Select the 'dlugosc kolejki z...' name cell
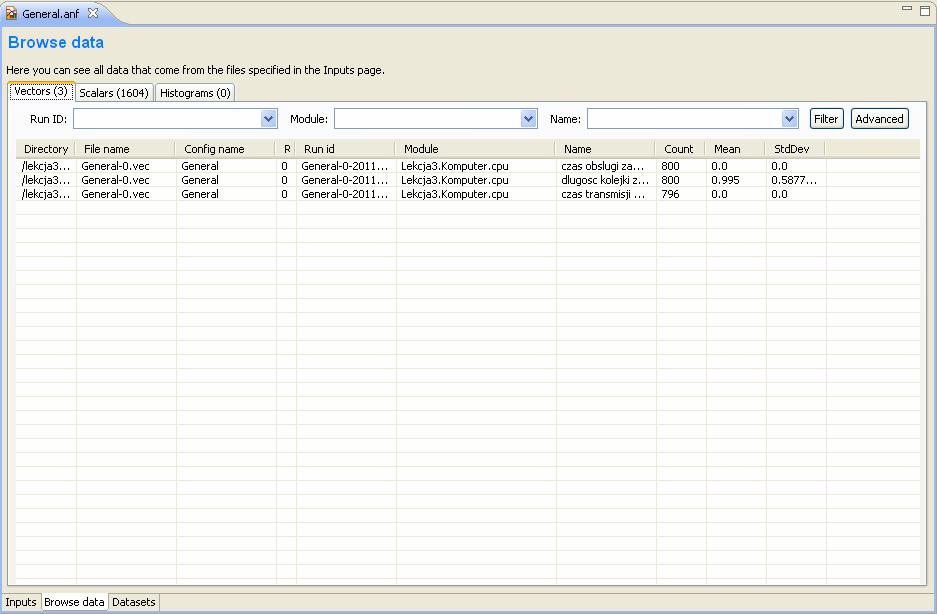The height and width of the screenshot is (614, 937). tap(605, 180)
